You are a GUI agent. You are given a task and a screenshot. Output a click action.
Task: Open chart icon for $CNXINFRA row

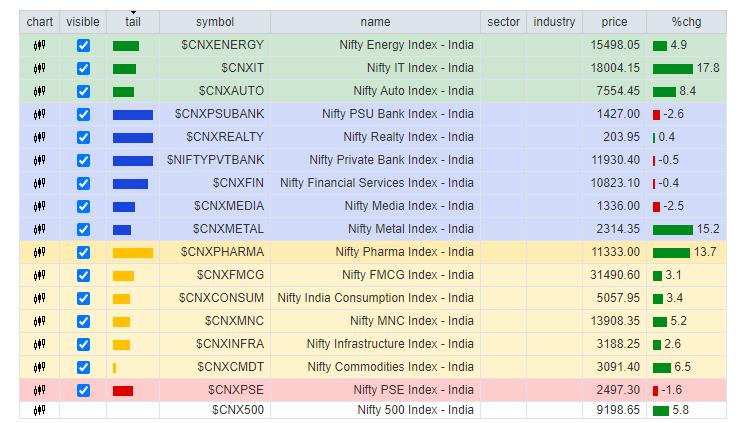click(x=39, y=345)
